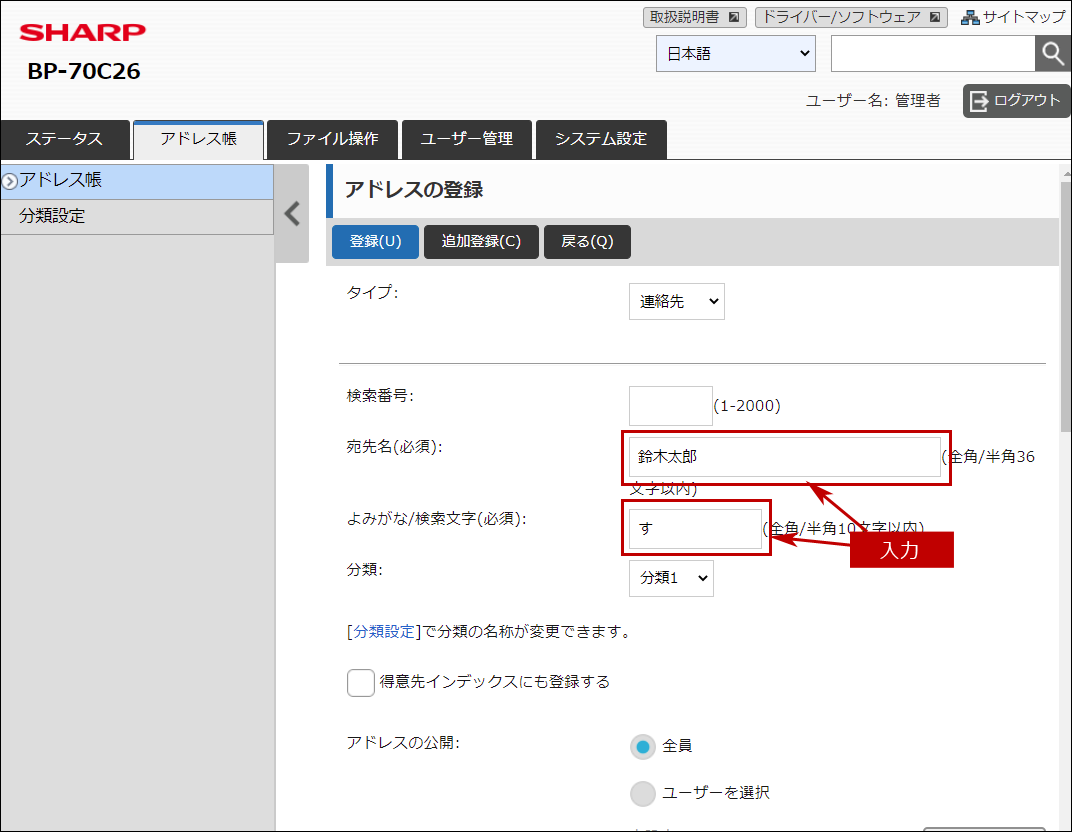The height and width of the screenshot is (832, 1072).
Task: Switch to the ファイル操作 tab
Action: click(332, 139)
